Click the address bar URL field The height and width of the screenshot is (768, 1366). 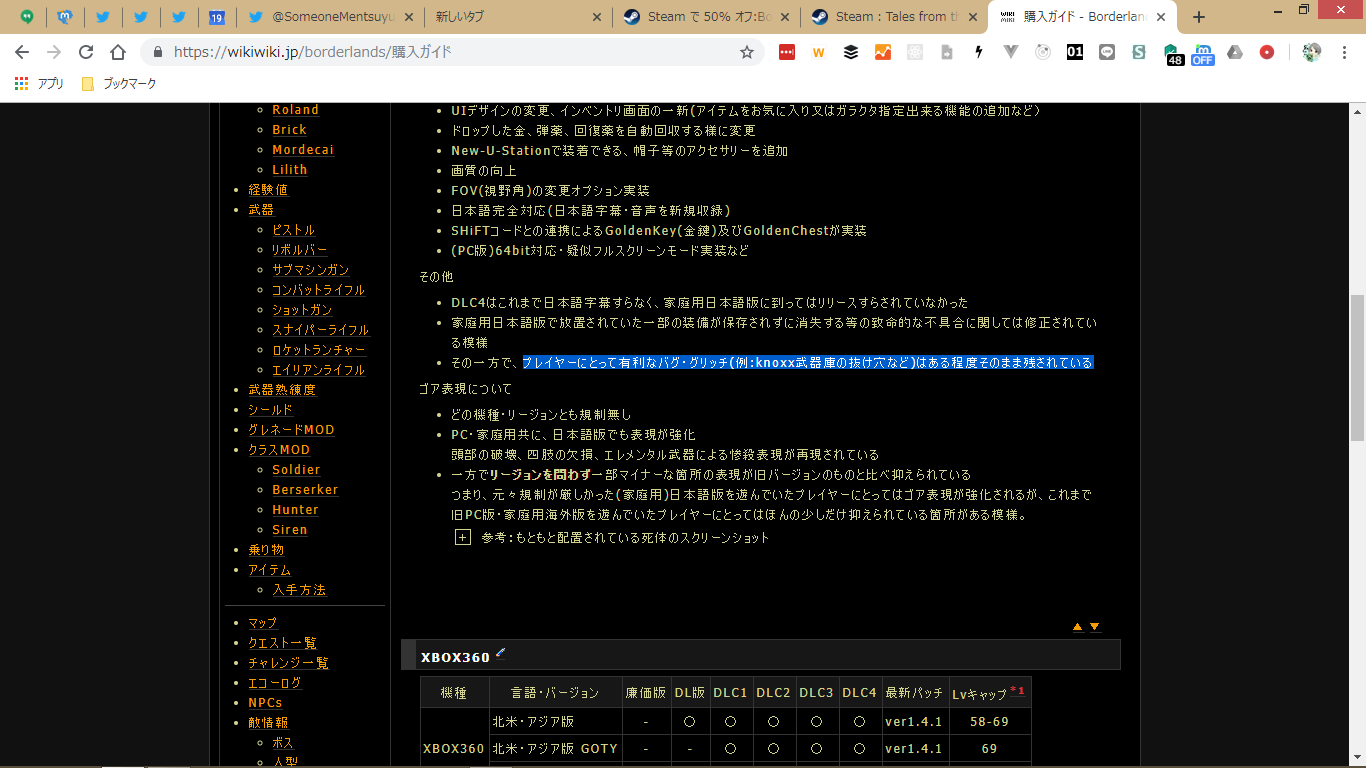pyautogui.click(x=450, y=53)
